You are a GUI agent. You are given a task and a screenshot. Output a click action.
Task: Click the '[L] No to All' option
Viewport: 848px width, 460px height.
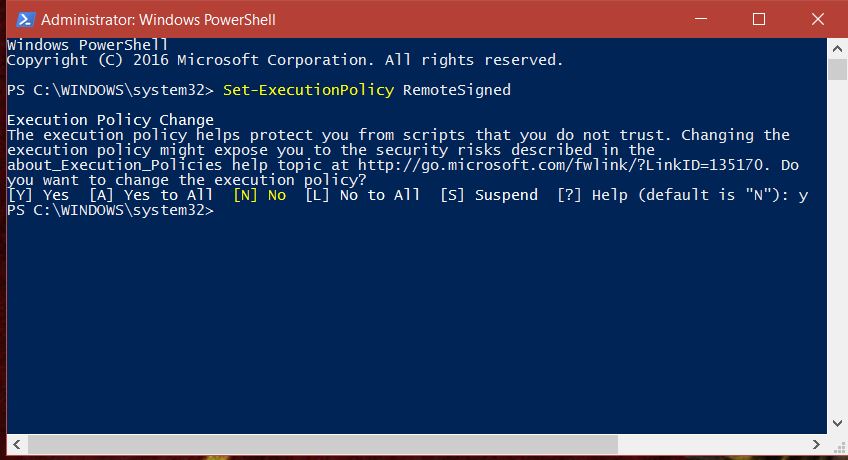point(362,195)
